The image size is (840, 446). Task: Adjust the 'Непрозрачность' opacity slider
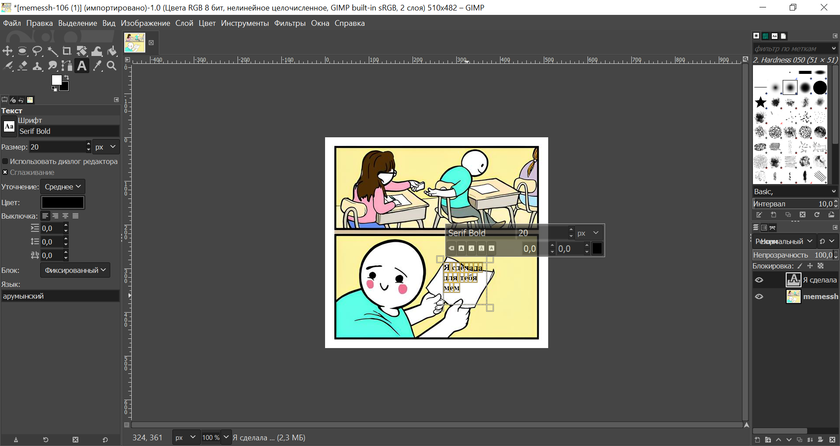tap(795, 255)
